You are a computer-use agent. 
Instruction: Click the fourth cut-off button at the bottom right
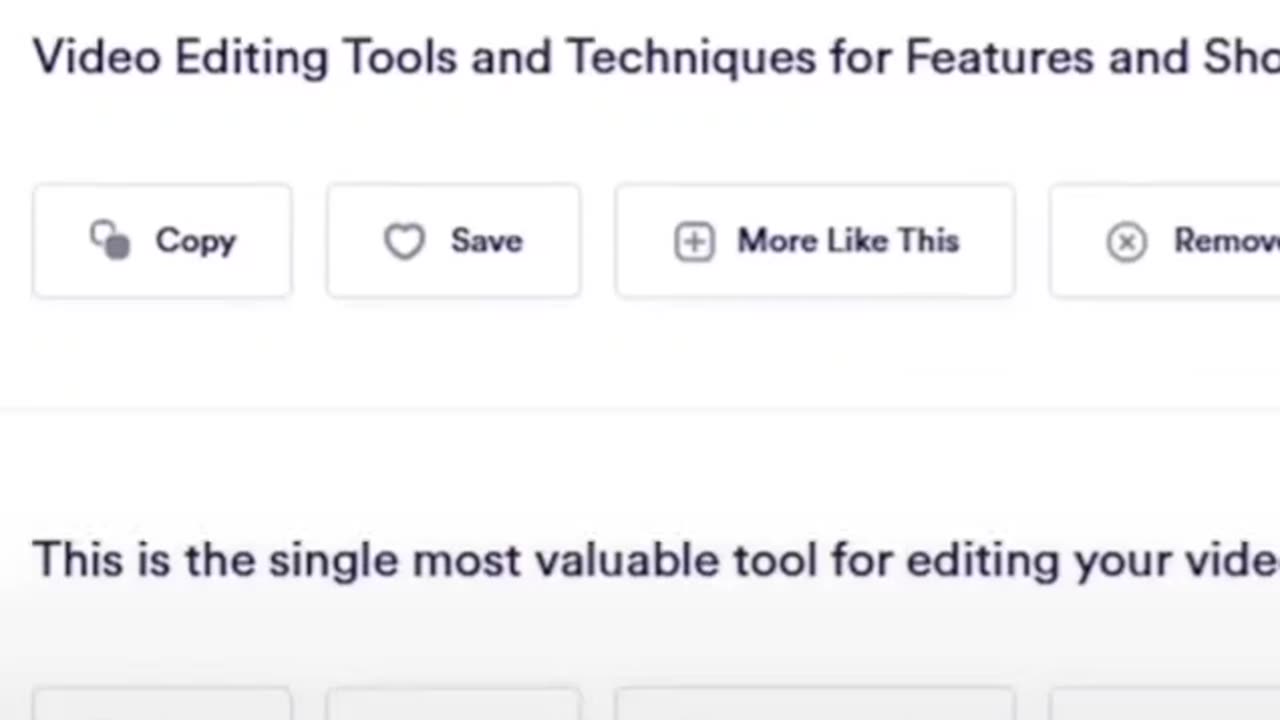click(1165, 703)
